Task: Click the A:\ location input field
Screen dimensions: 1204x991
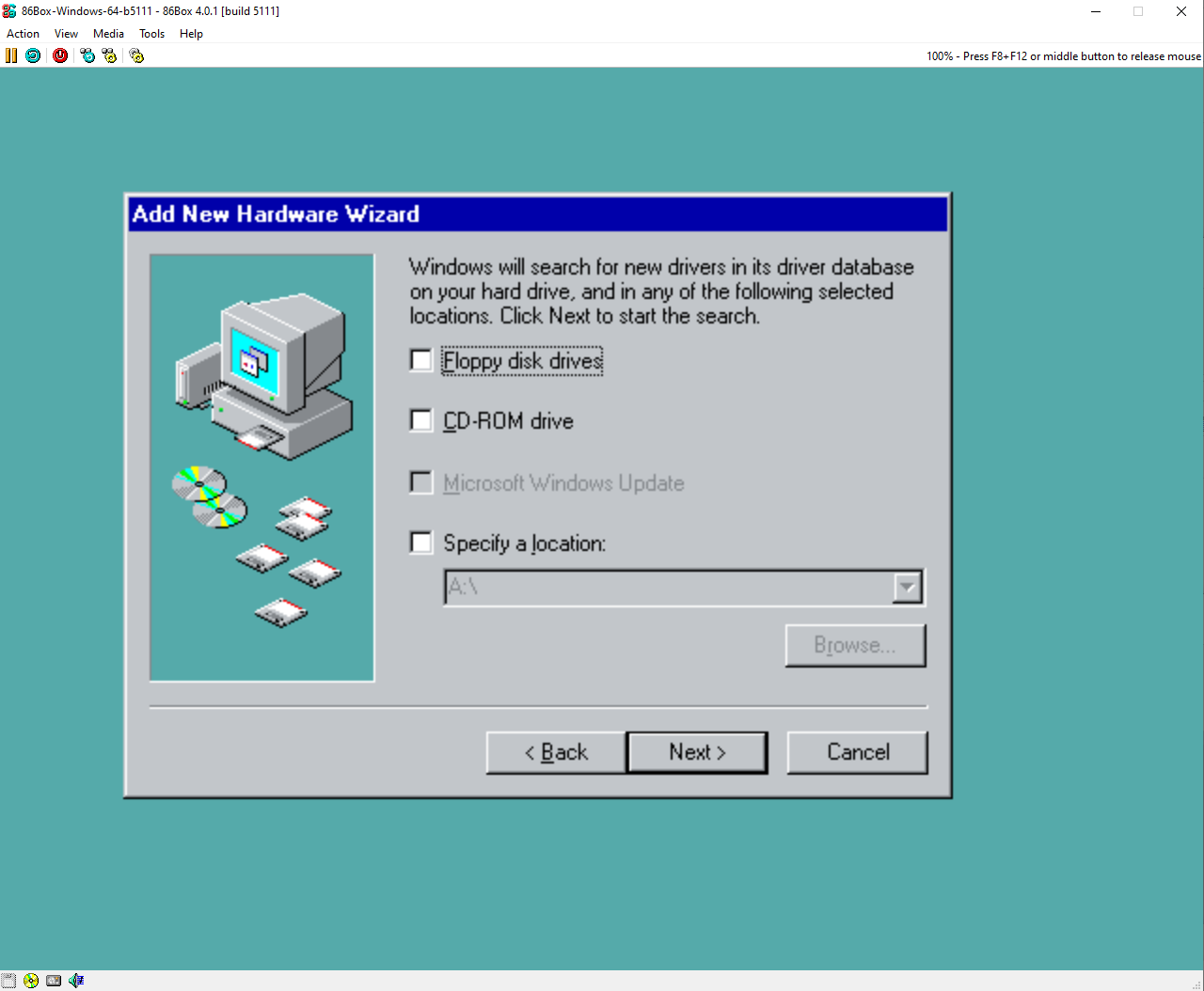Action: (x=669, y=587)
